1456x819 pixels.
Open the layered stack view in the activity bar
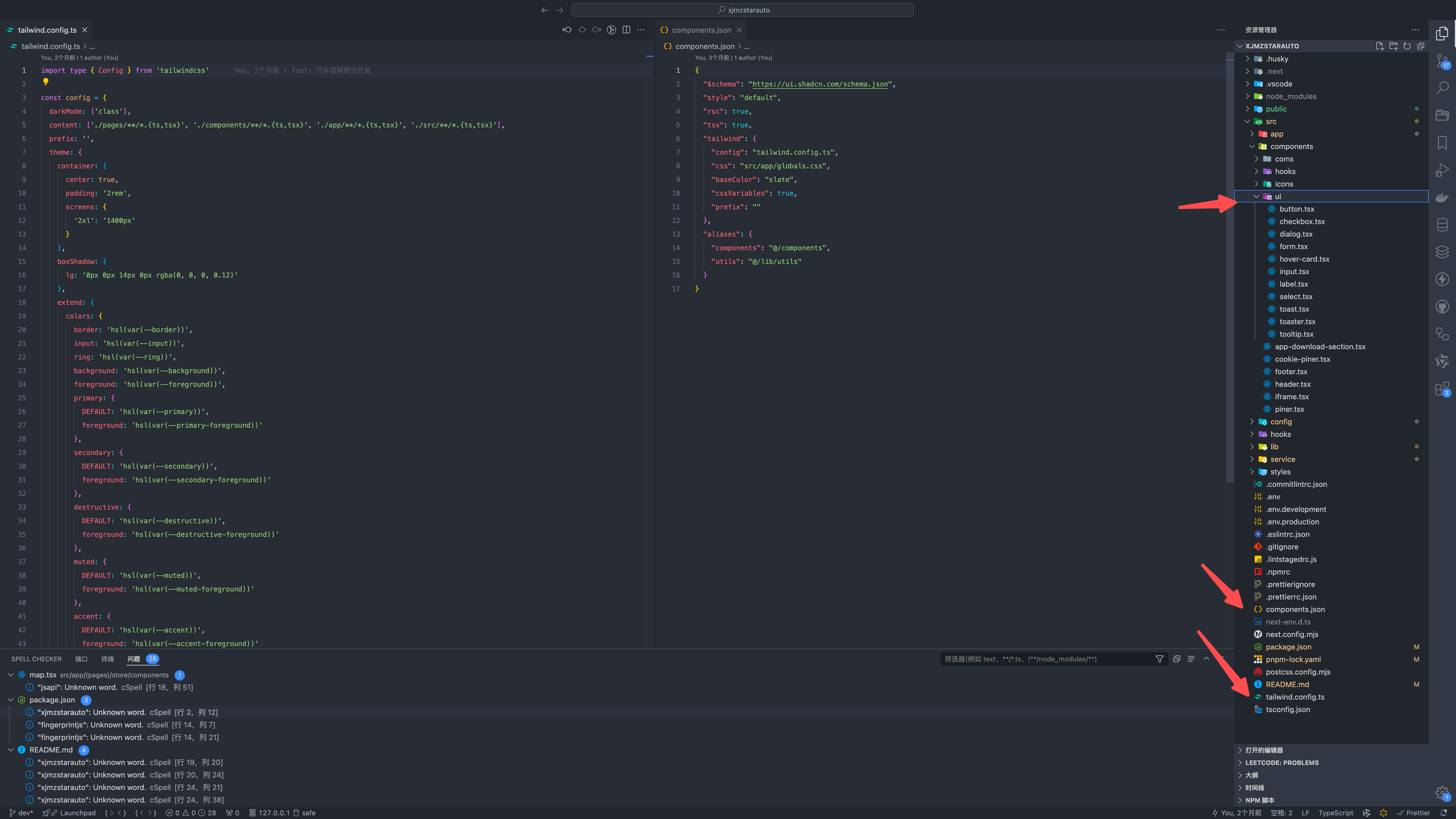point(1442,251)
